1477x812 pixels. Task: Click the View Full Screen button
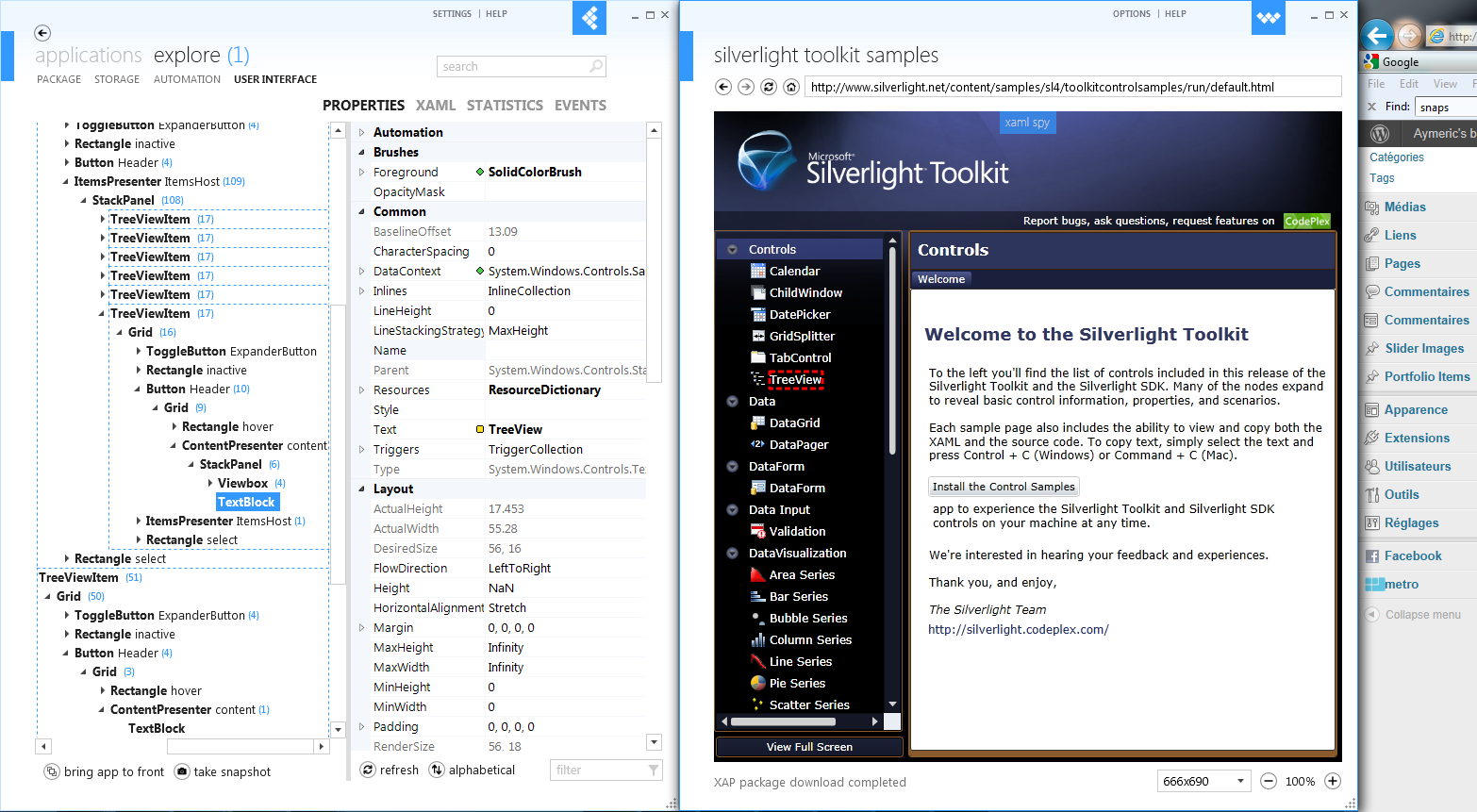tap(809, 747)
